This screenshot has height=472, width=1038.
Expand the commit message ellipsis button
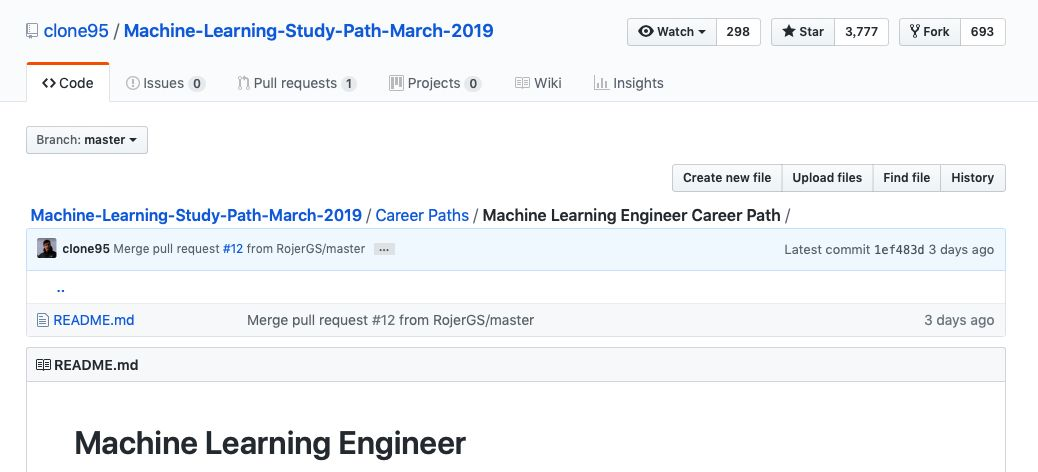[x=384, y=250]
